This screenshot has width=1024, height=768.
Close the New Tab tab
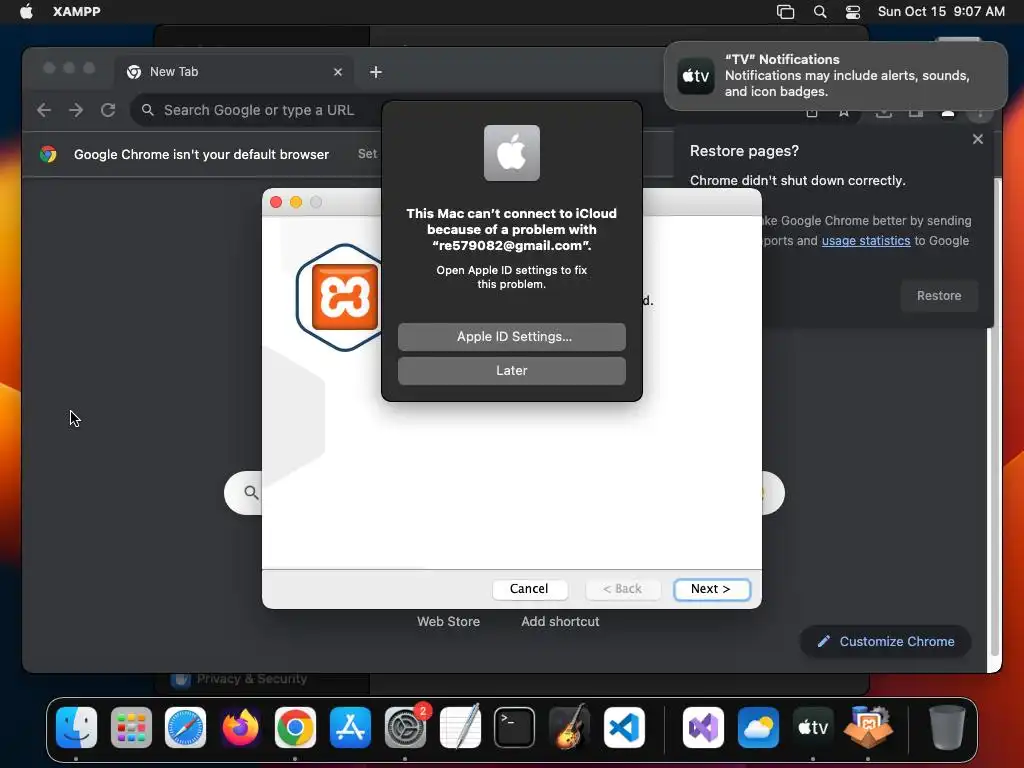click(338, 72)
